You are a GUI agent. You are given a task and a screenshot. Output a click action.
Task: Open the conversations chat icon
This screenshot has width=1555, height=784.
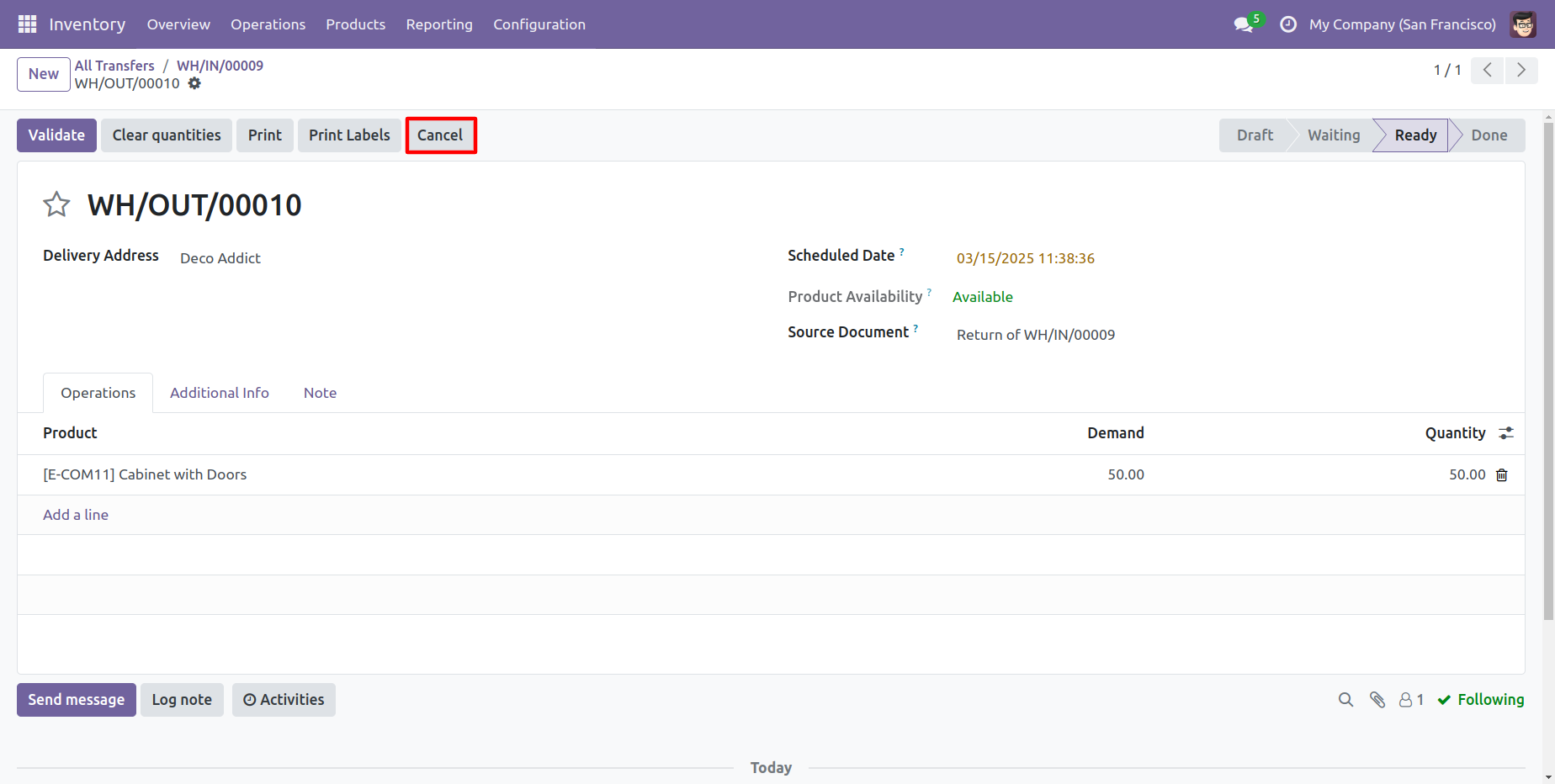1244,24
